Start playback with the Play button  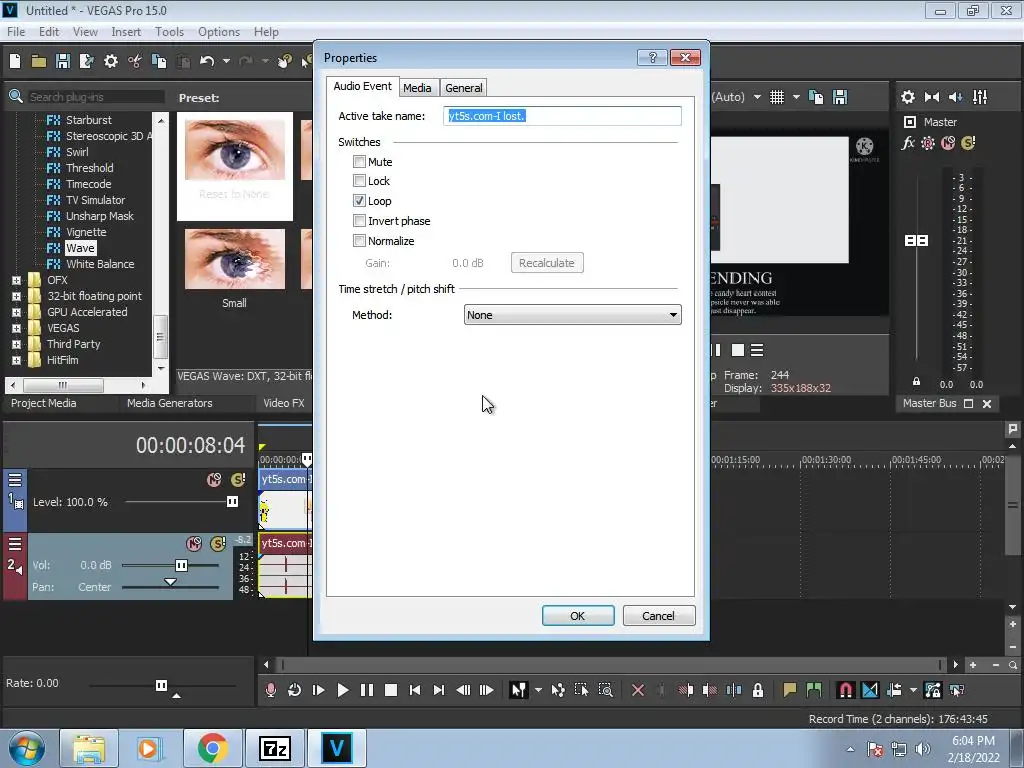(x=343, y=690)
